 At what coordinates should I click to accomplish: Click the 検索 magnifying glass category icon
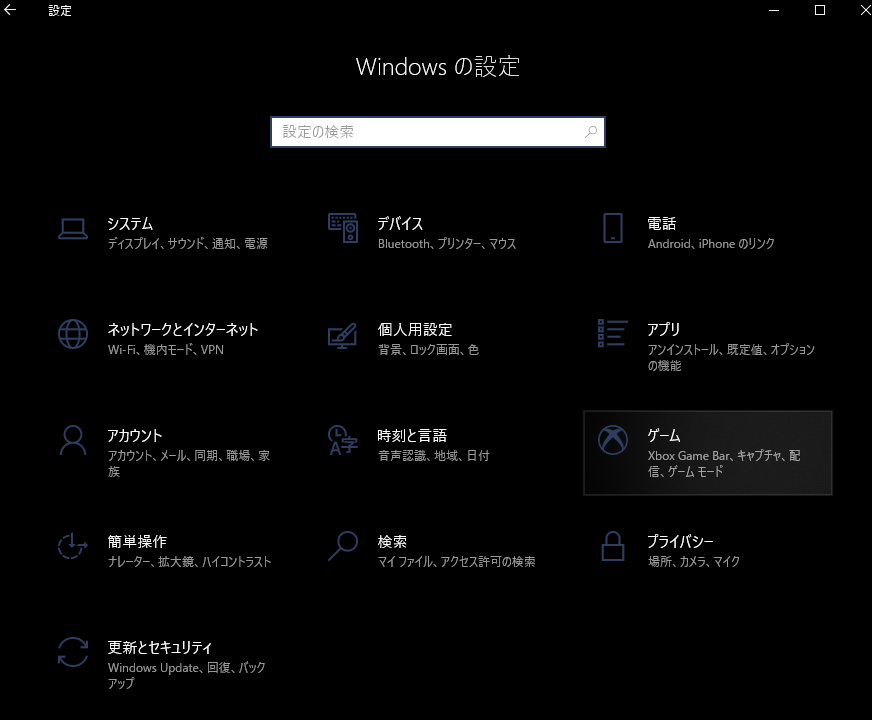pyautogui.click(x=343, y=546)
